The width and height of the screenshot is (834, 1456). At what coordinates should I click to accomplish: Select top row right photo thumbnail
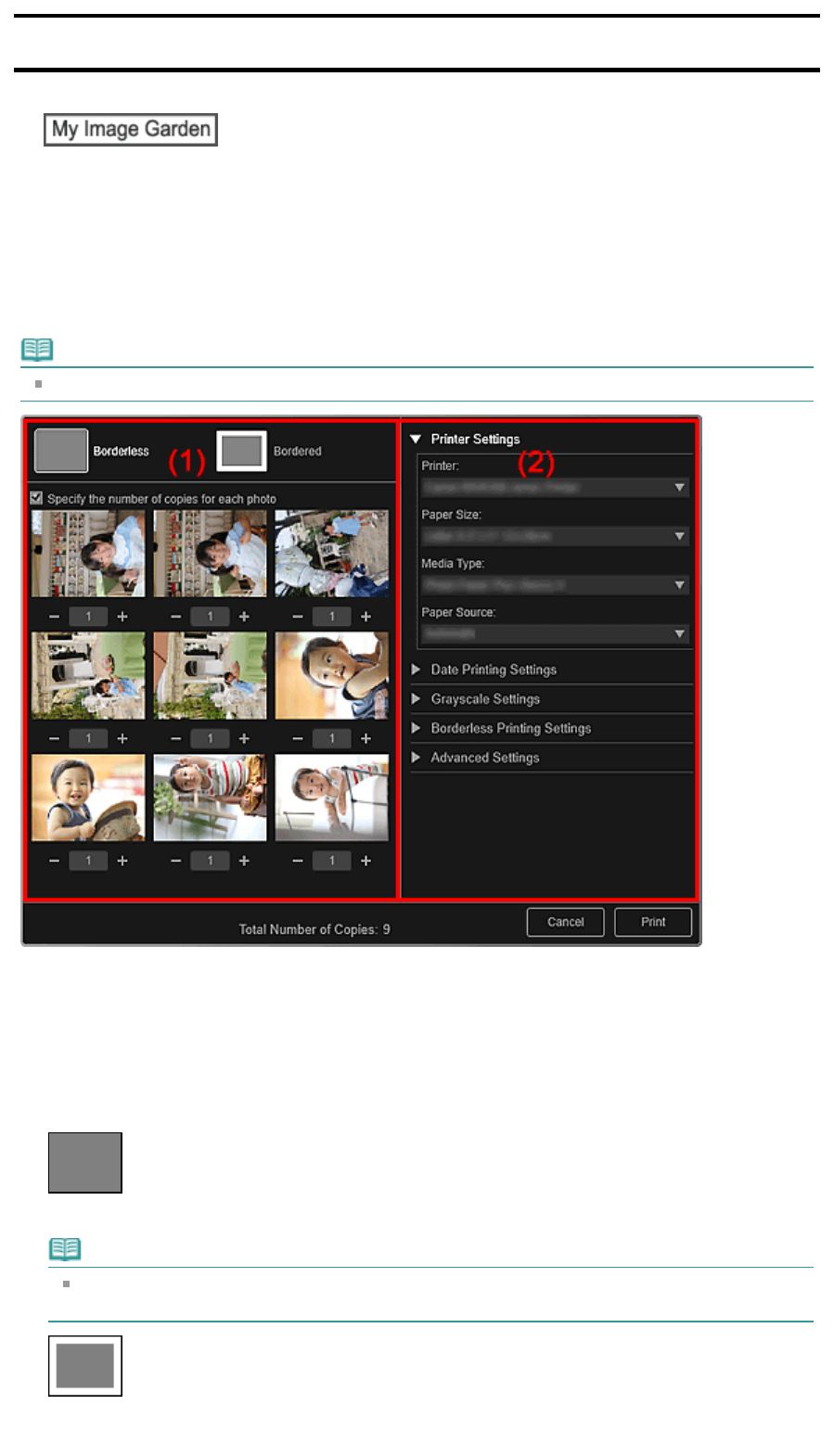point(332,554)
